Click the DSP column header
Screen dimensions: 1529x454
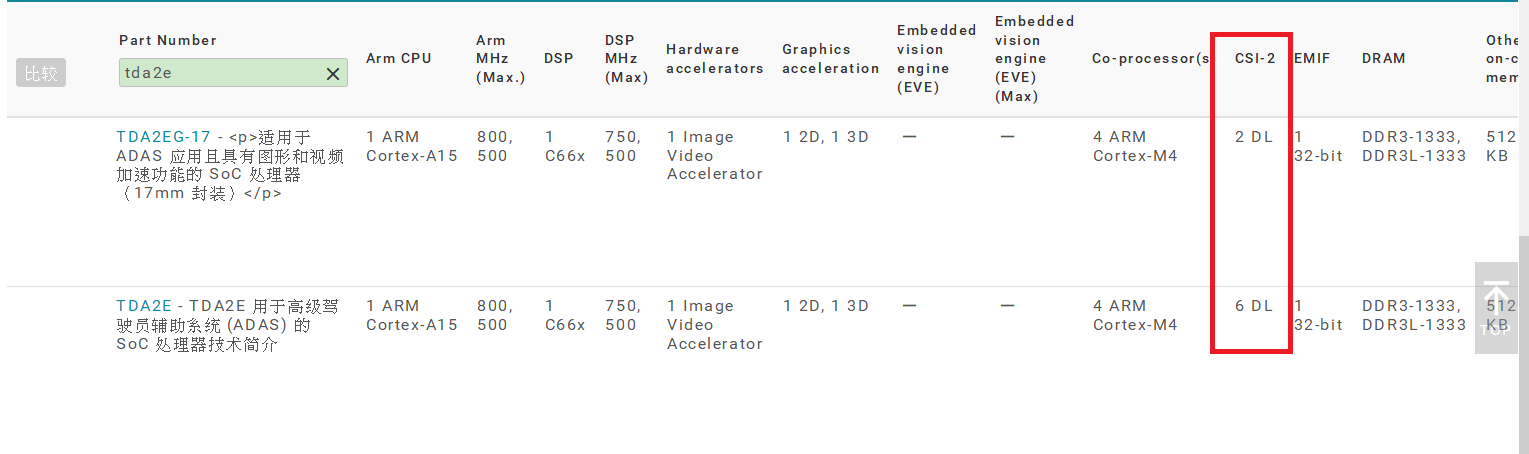[559, 58]
